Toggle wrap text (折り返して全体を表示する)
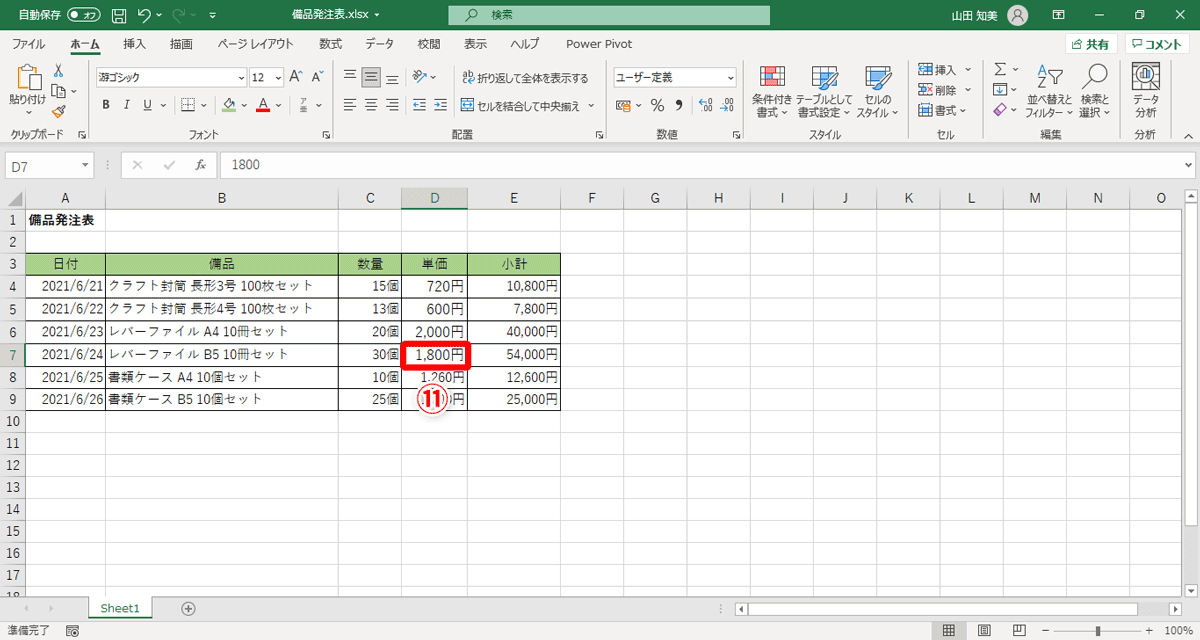This screenshot has width=1200, height=640. pos(525,77)
